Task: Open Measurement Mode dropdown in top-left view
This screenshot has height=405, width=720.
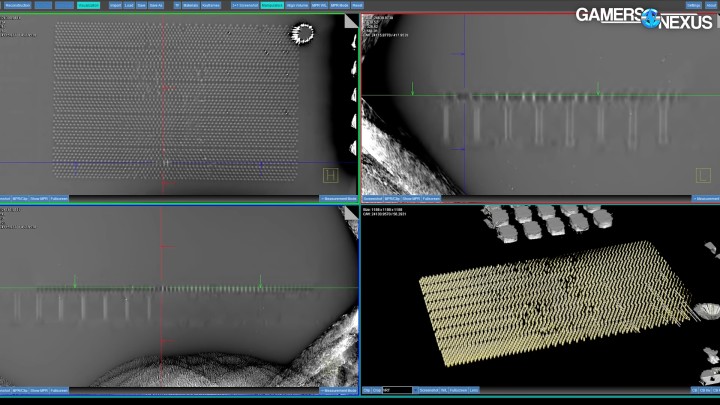Action: pyautogui.click(x=336, y=199)
